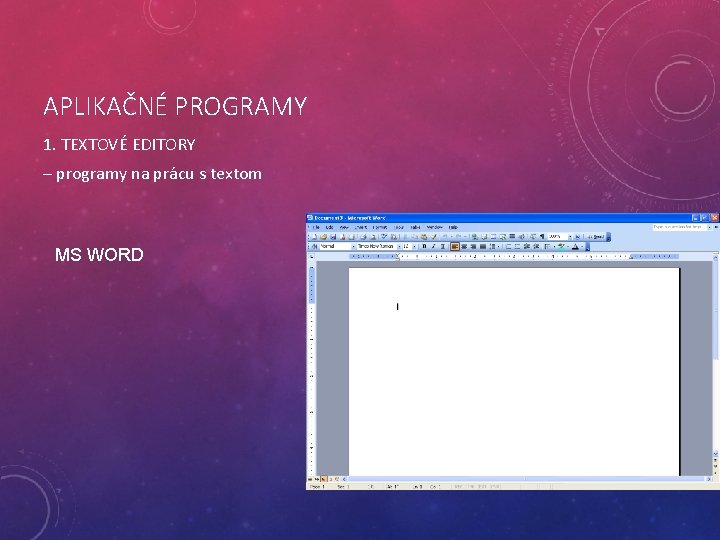Click the Show/Hide paragraph marks icon
The height and width of the screenshot is (540, 720).
tap(542, 237)
